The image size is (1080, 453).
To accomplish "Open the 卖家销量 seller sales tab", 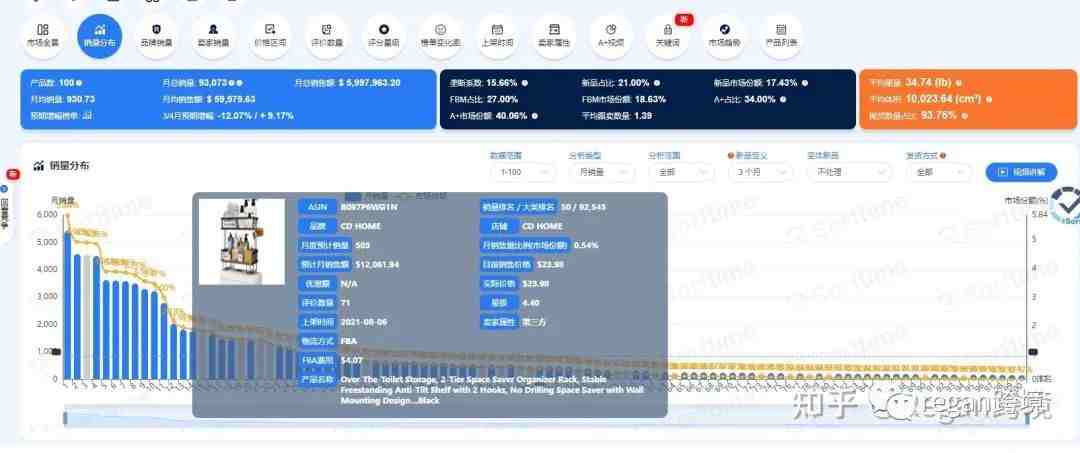I will 214,36.
